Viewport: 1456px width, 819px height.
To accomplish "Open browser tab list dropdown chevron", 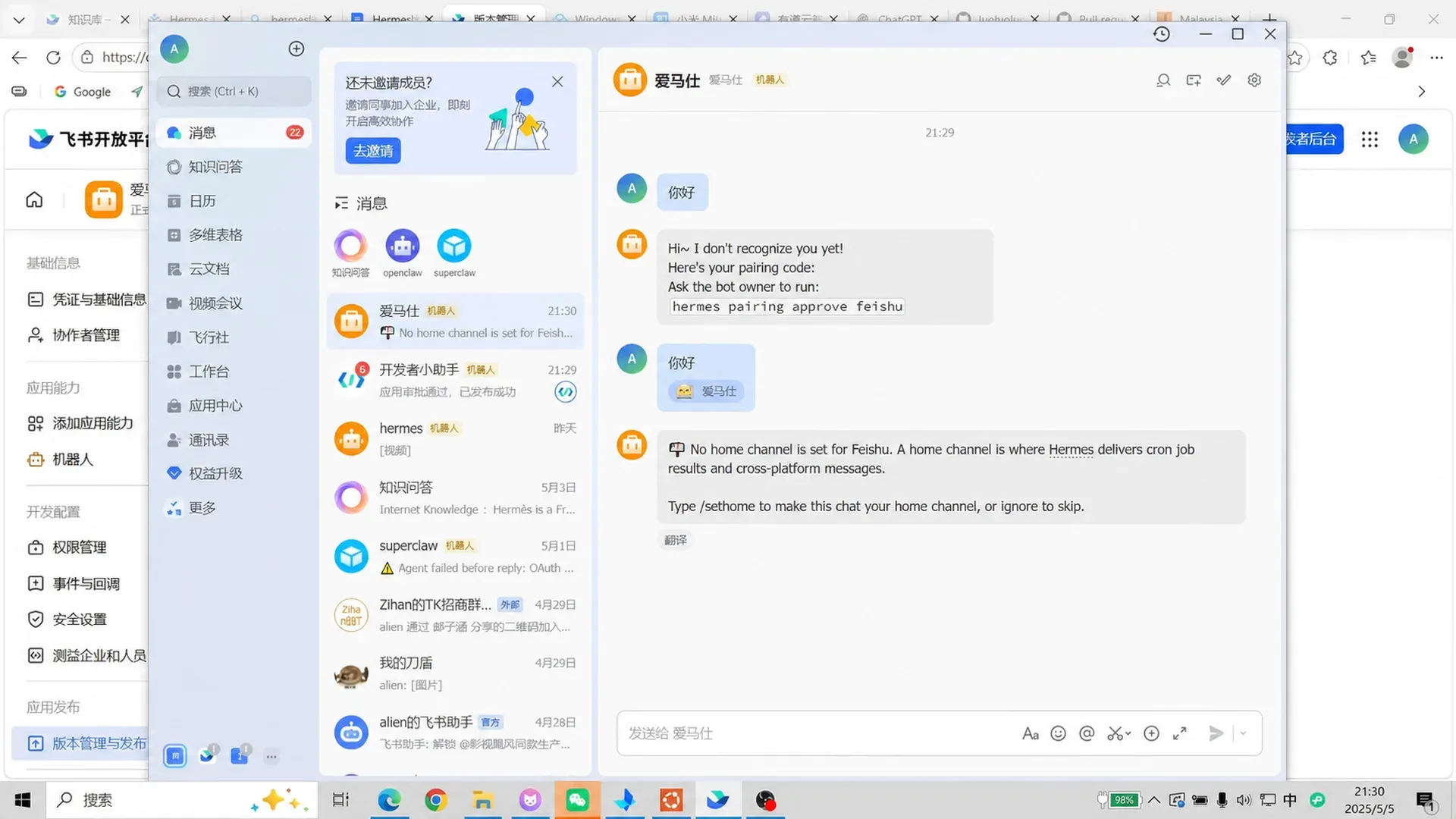I will pyautogui.click(x=19, y=20).
